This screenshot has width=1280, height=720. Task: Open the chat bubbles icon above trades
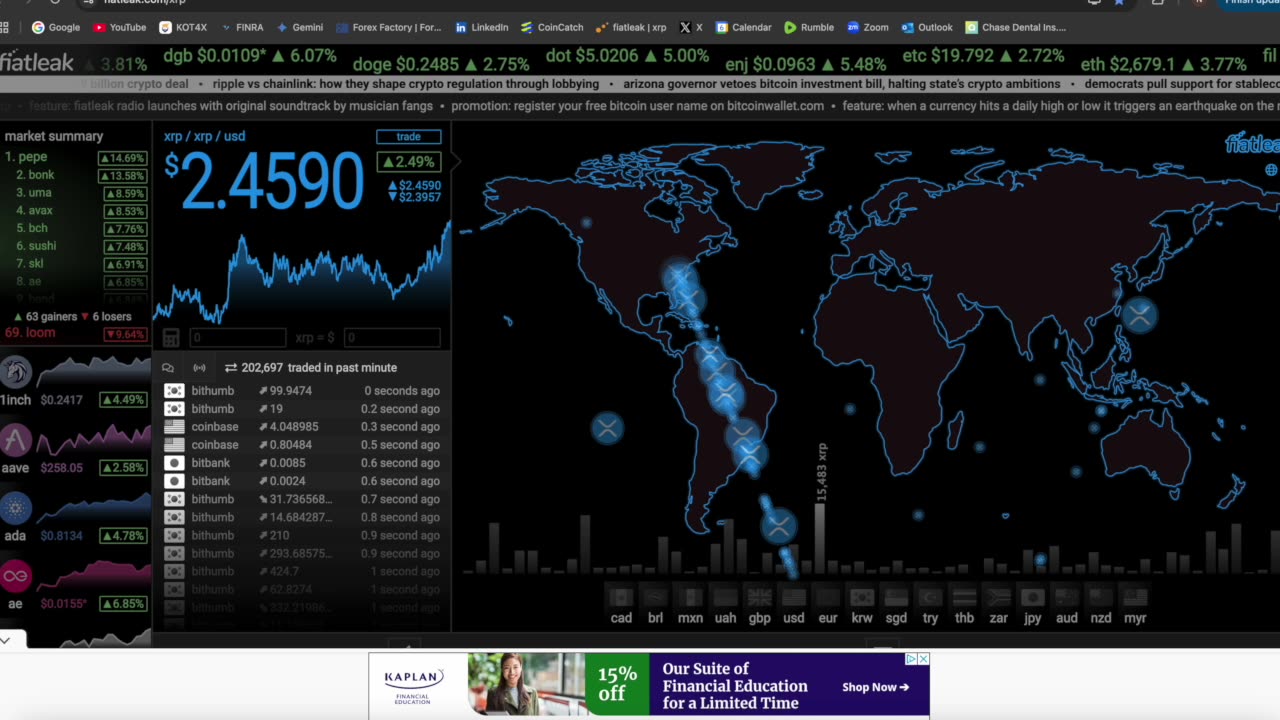pyautogui.click(x=167, y=368)
